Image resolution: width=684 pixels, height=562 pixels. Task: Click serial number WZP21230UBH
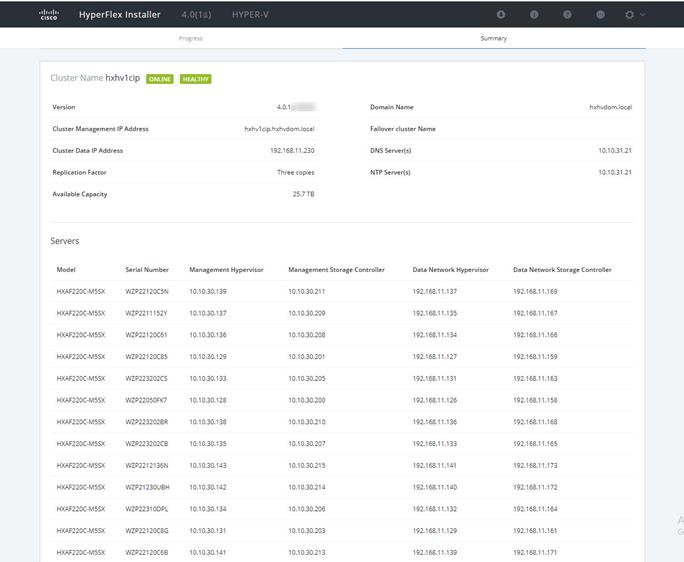tap(147, 487)
